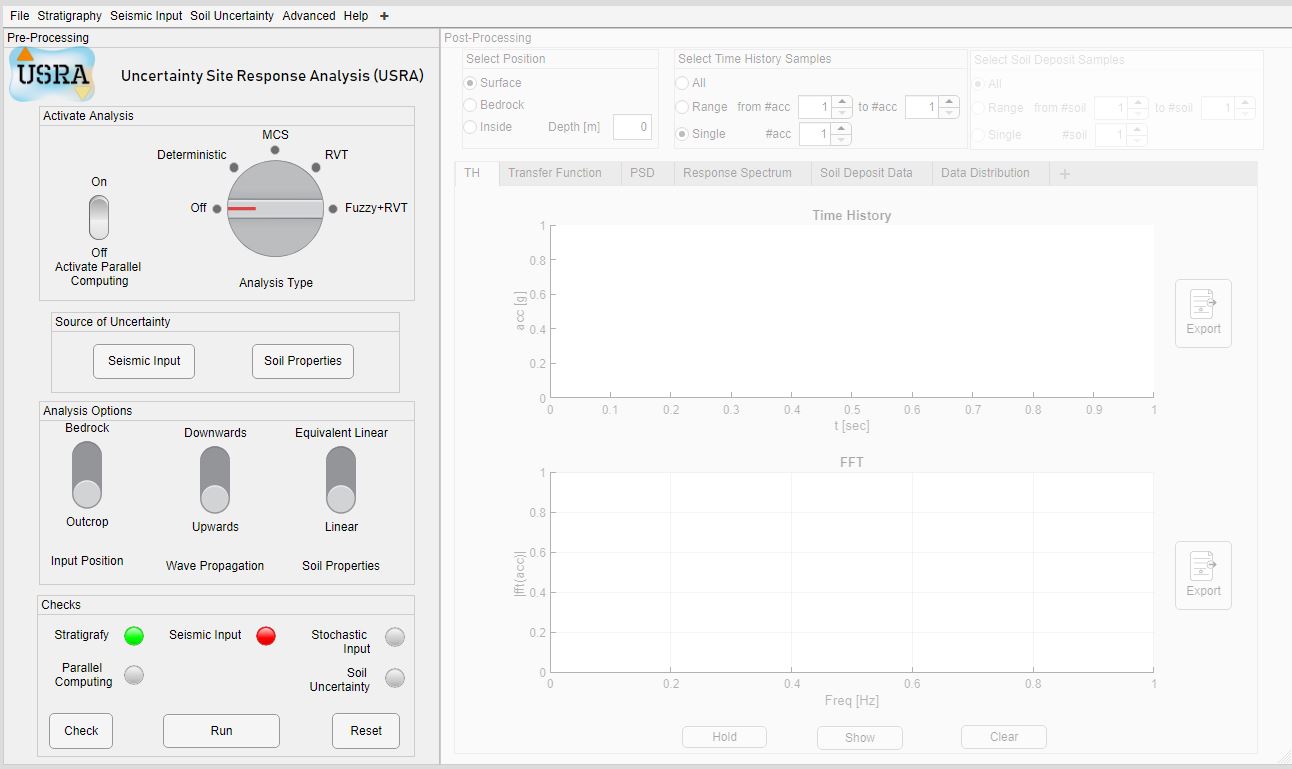Click the Clear button
This screenshot has width=1292, height=769.
click(x=1004, y=737)
